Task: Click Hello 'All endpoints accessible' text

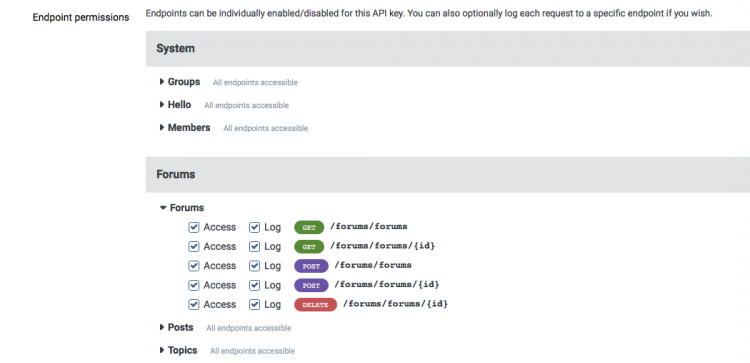Action: (246, 106)
